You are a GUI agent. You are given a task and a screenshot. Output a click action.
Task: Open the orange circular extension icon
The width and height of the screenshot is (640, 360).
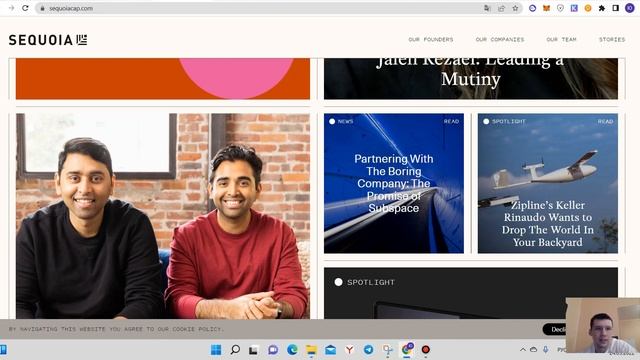coord(588,8)
